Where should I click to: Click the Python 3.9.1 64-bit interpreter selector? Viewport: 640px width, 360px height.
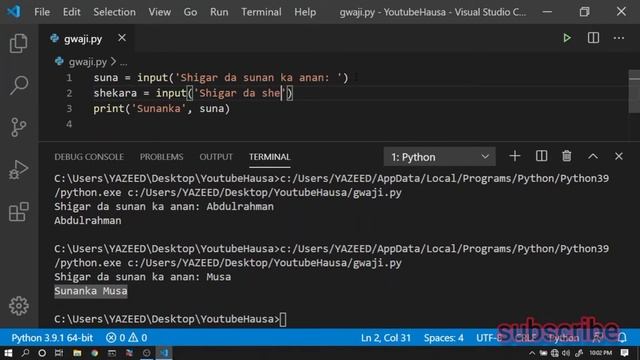(x=52, y=338)
